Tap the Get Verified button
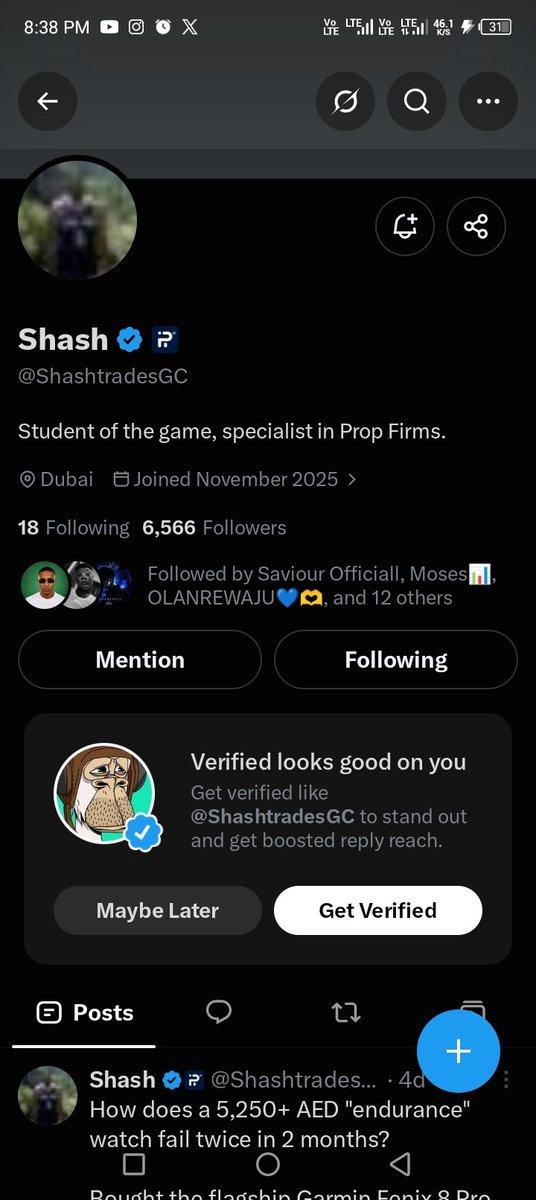The image size is (536, 1200). click(378, 910)
